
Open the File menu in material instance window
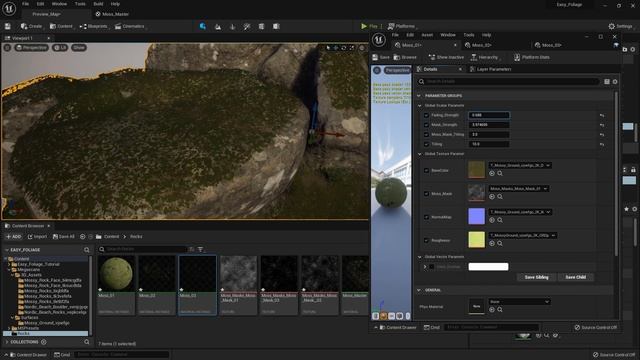(395, 35)
